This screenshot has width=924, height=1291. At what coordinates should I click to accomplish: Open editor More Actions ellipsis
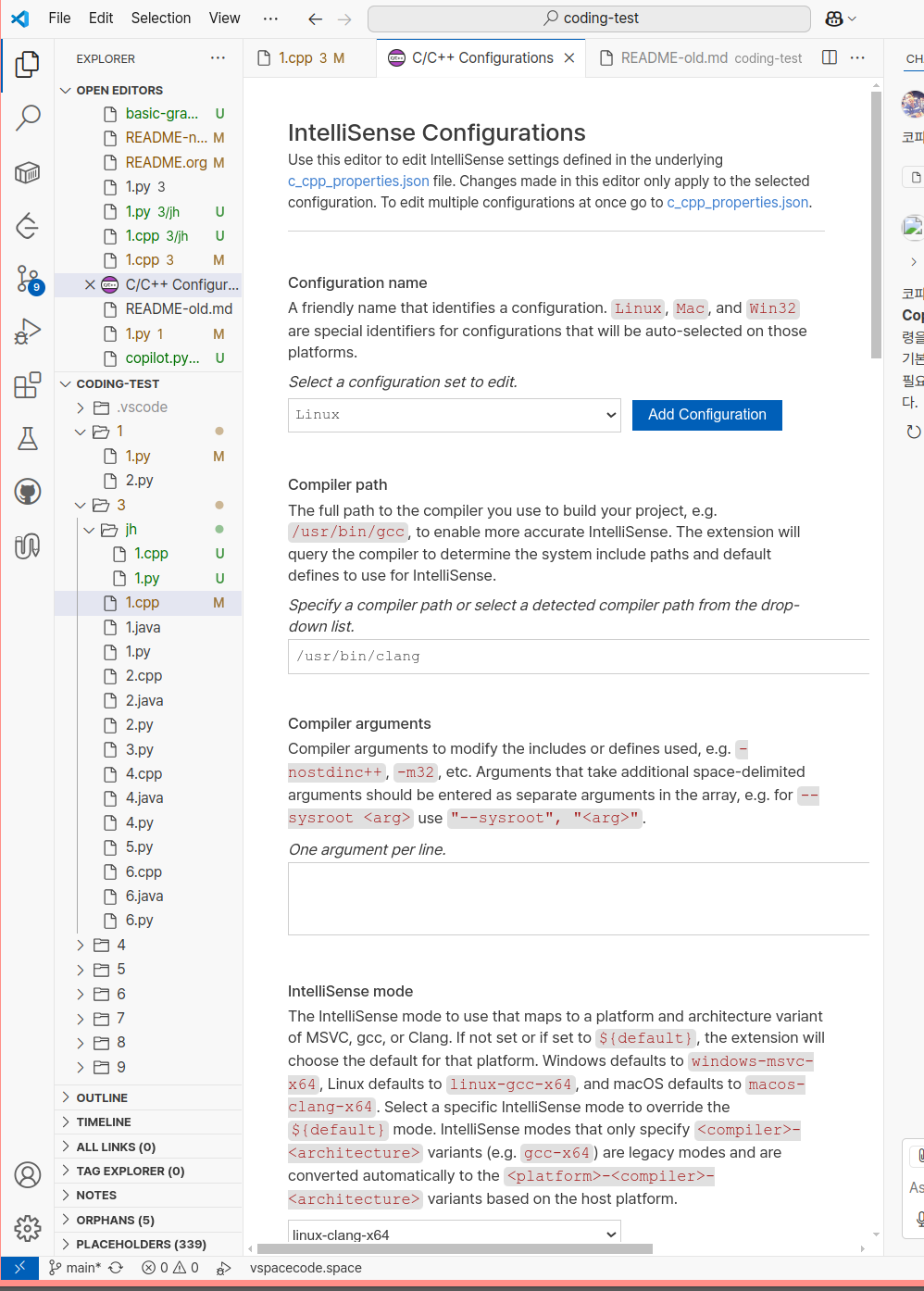click(x=858, y=57)
